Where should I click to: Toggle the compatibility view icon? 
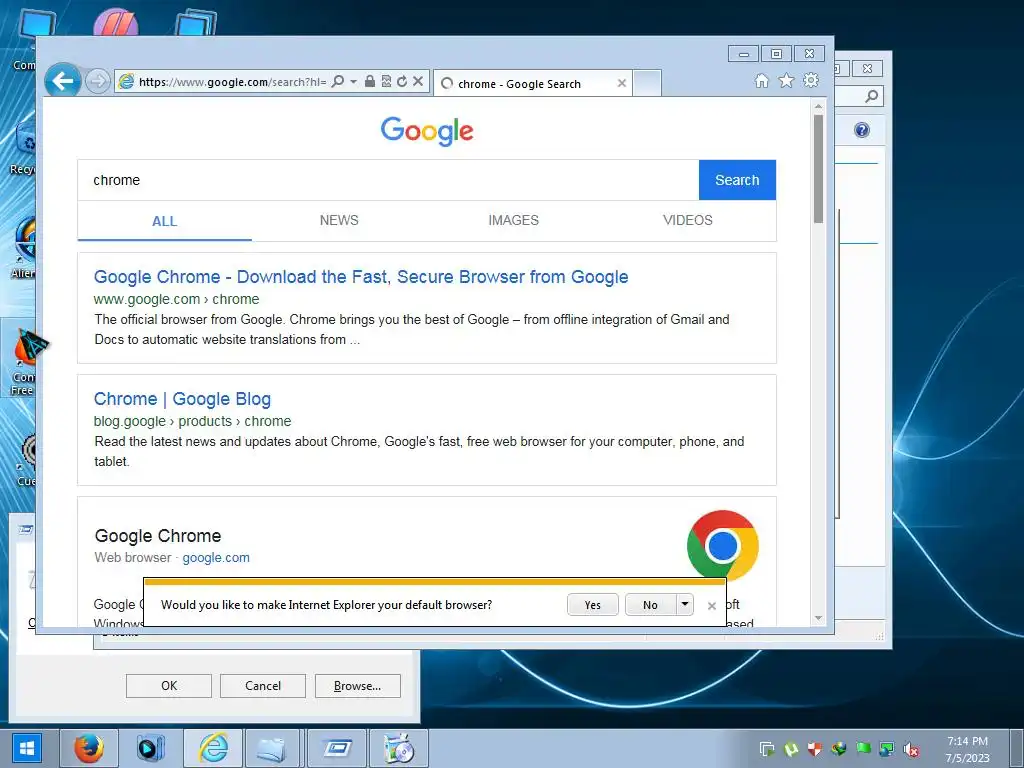386,82
